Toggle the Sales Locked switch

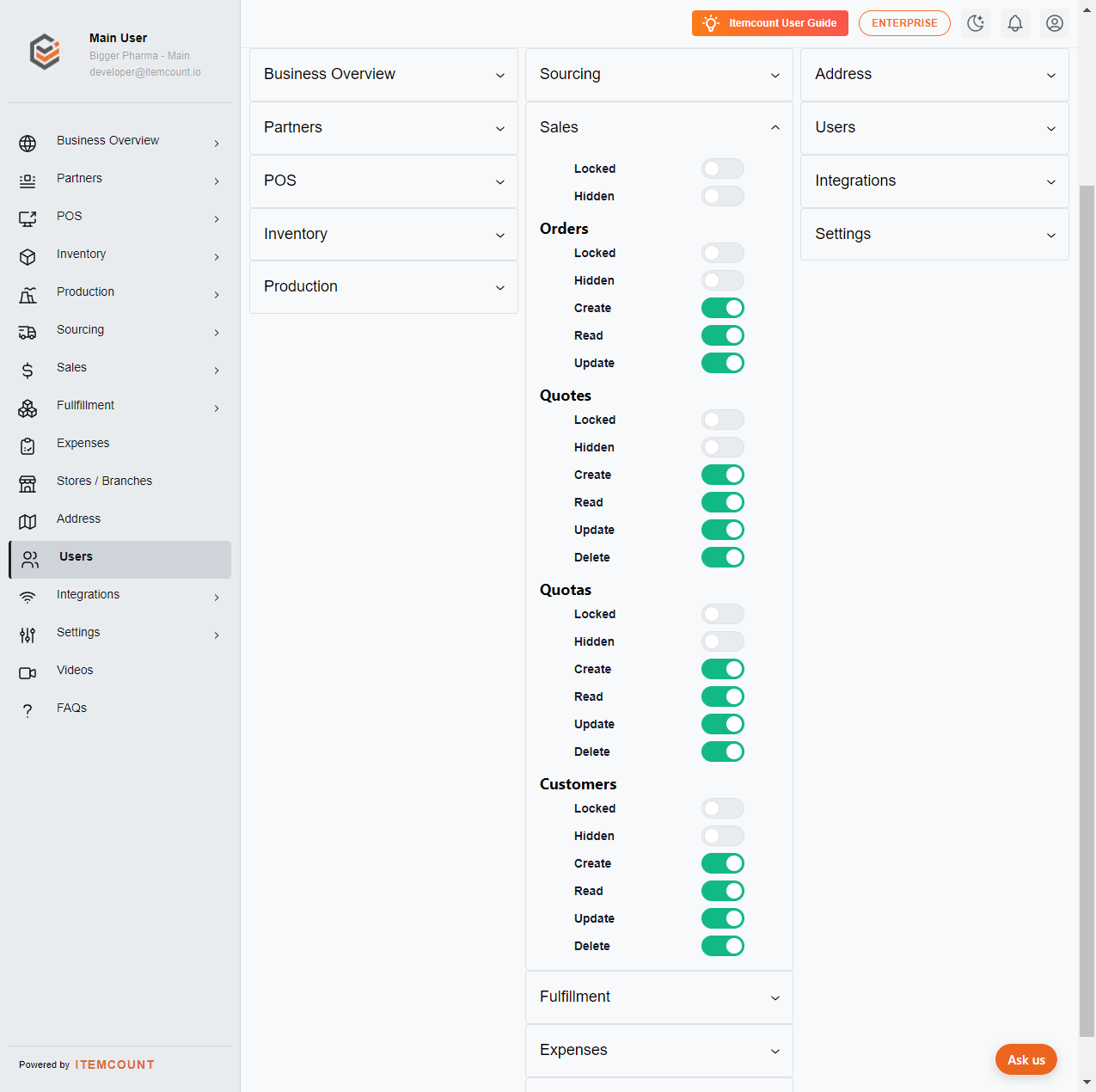[723, 169]
